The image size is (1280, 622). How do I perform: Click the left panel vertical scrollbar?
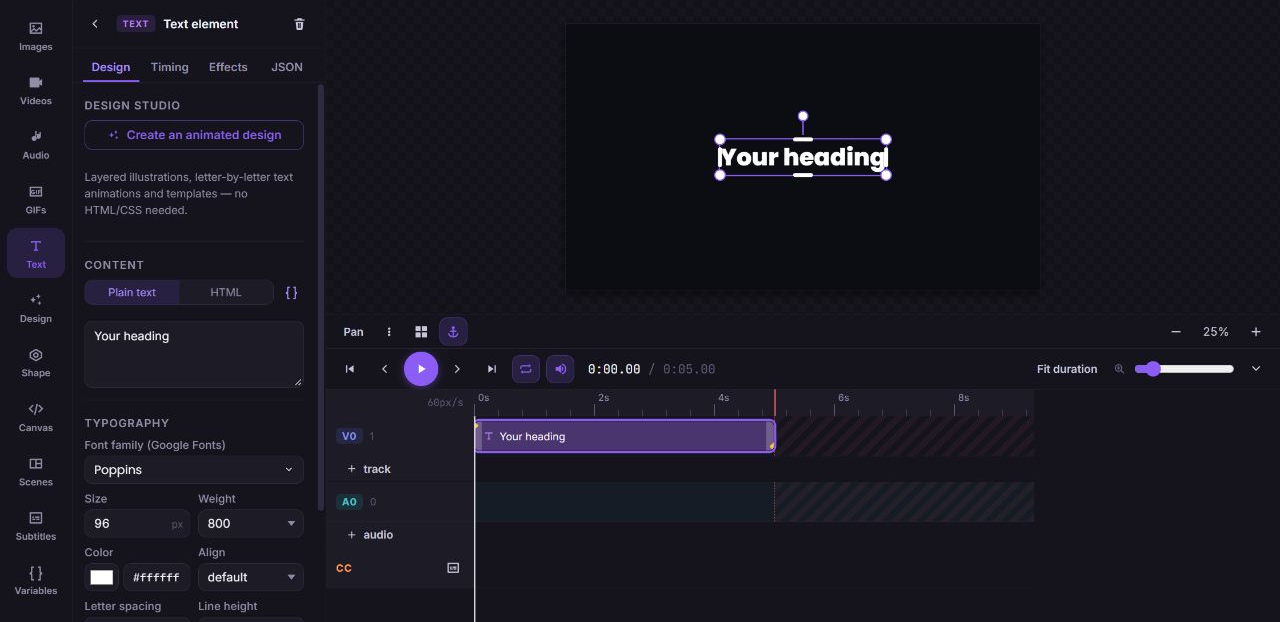(320, 300)
